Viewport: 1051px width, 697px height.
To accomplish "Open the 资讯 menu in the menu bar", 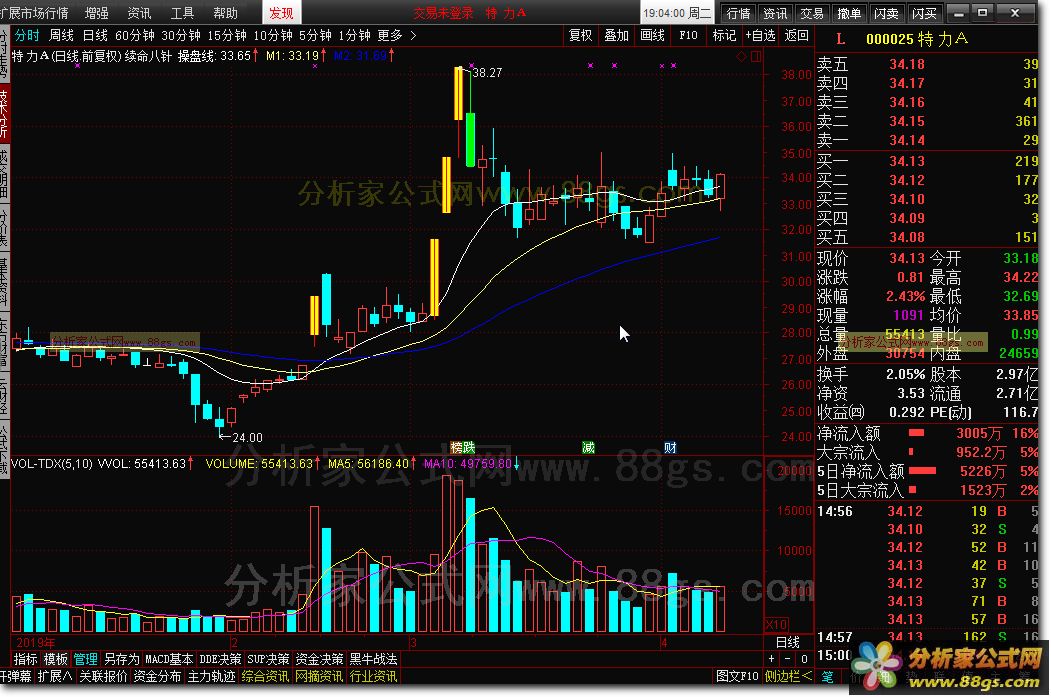I will coord(139,13).
